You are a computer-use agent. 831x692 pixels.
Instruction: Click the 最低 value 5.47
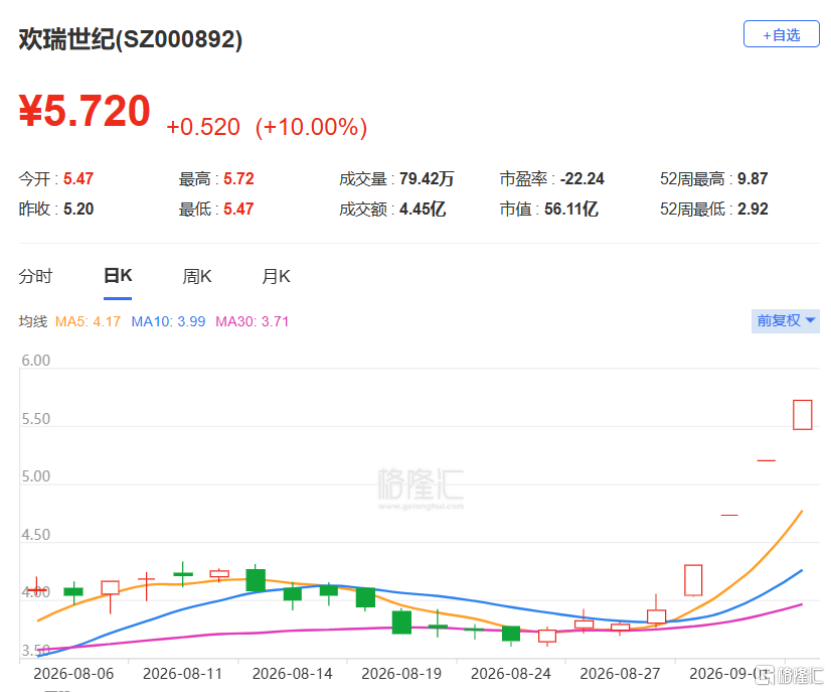click(238, 209)
